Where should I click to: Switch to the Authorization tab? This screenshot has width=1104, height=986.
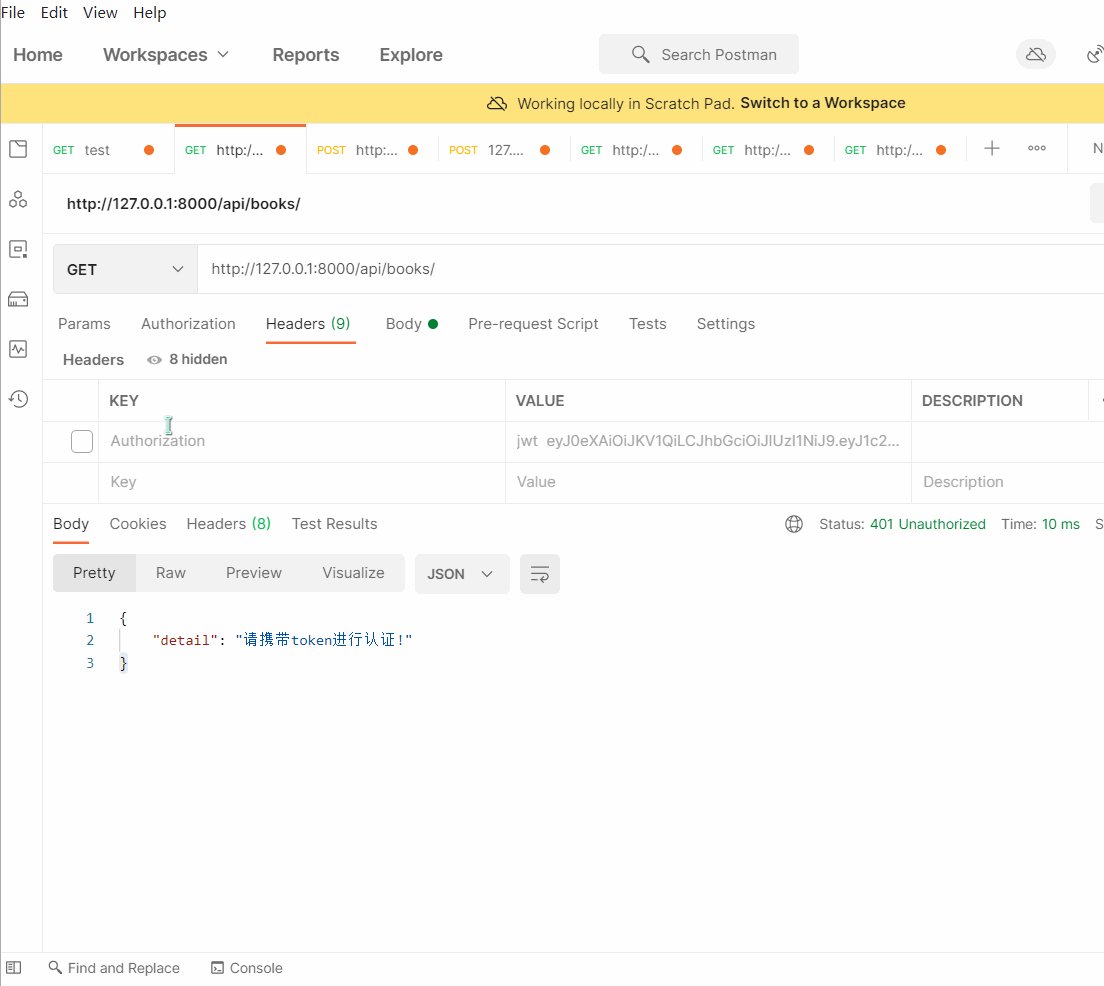(188, 324)
